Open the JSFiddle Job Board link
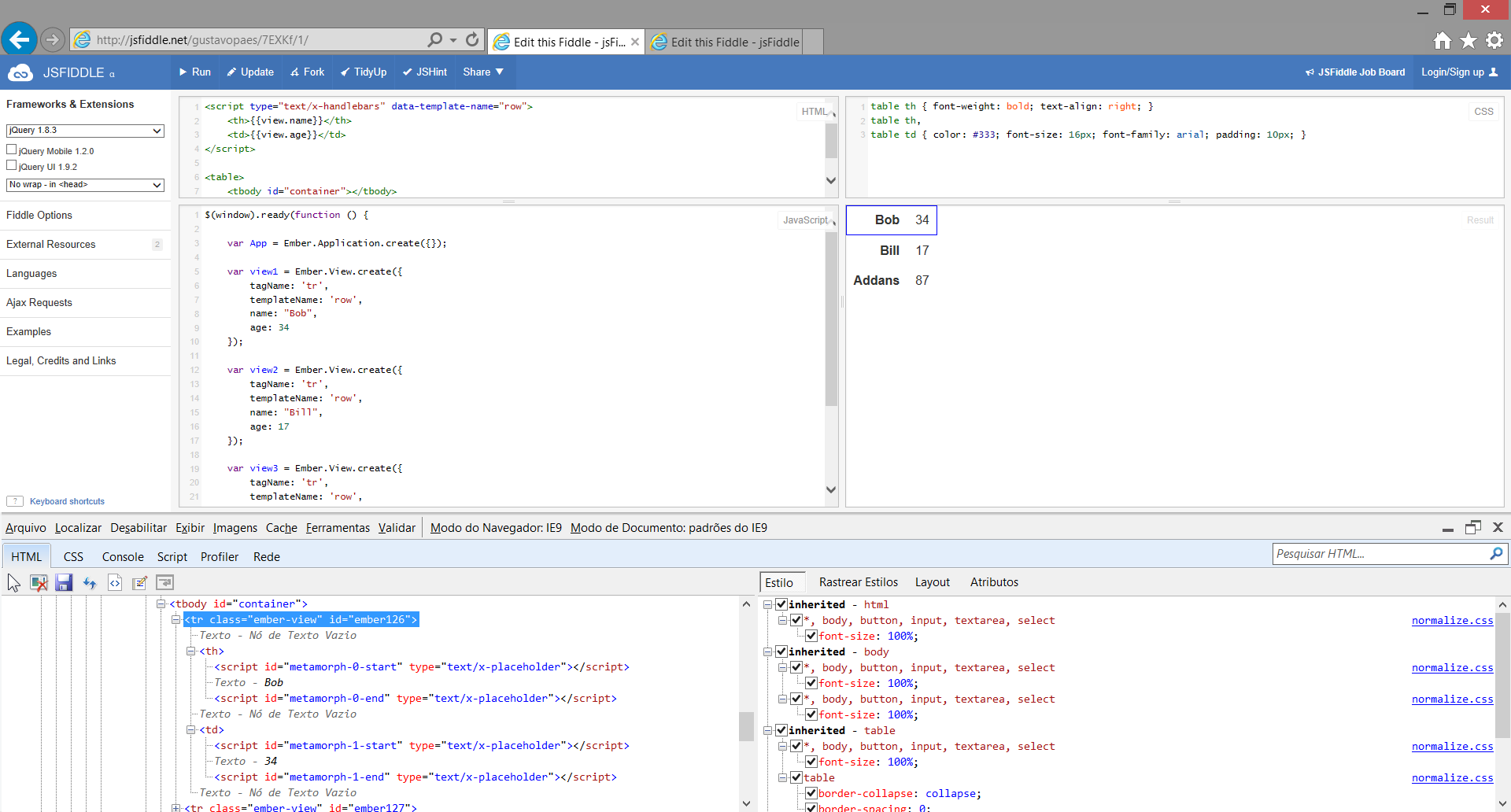This screenshot has width=1511, height=812. point(1355,72)
